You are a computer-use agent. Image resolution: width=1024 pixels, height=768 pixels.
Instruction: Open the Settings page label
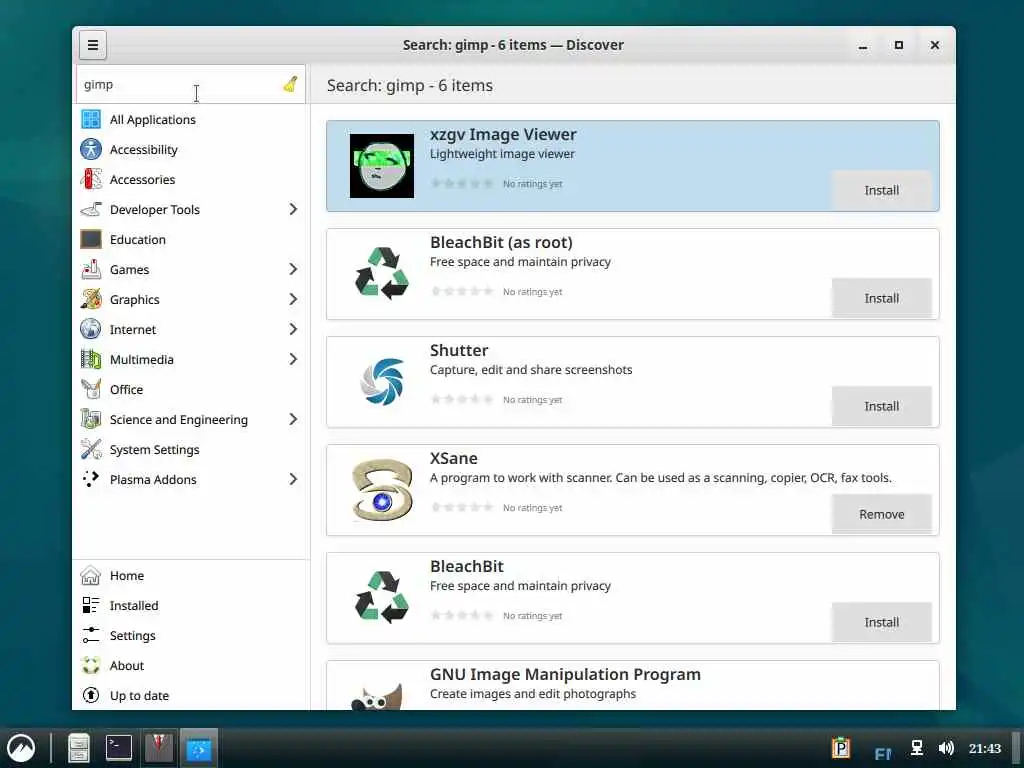133,635
